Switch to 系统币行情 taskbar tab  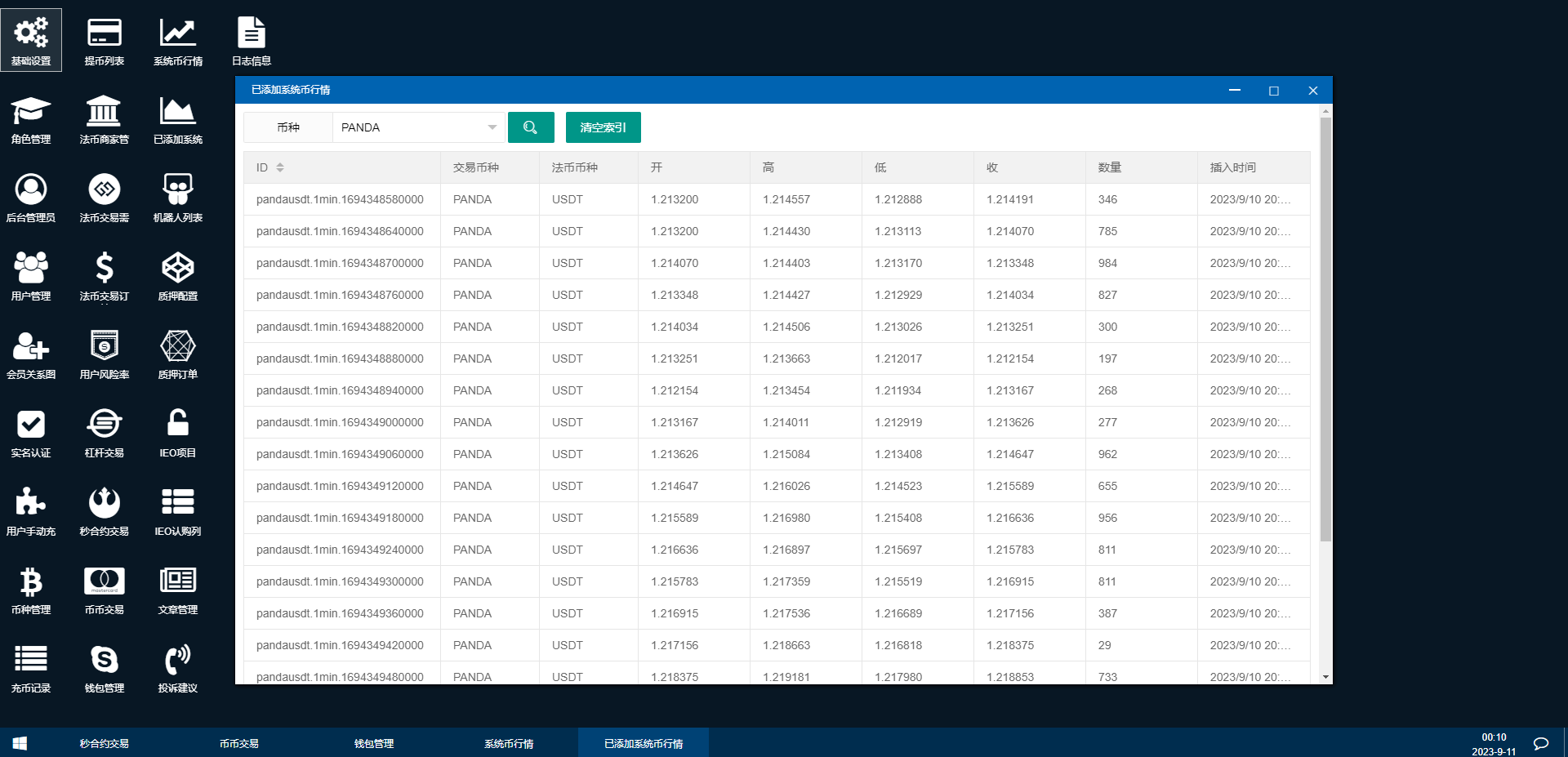[x=509, y=743]
